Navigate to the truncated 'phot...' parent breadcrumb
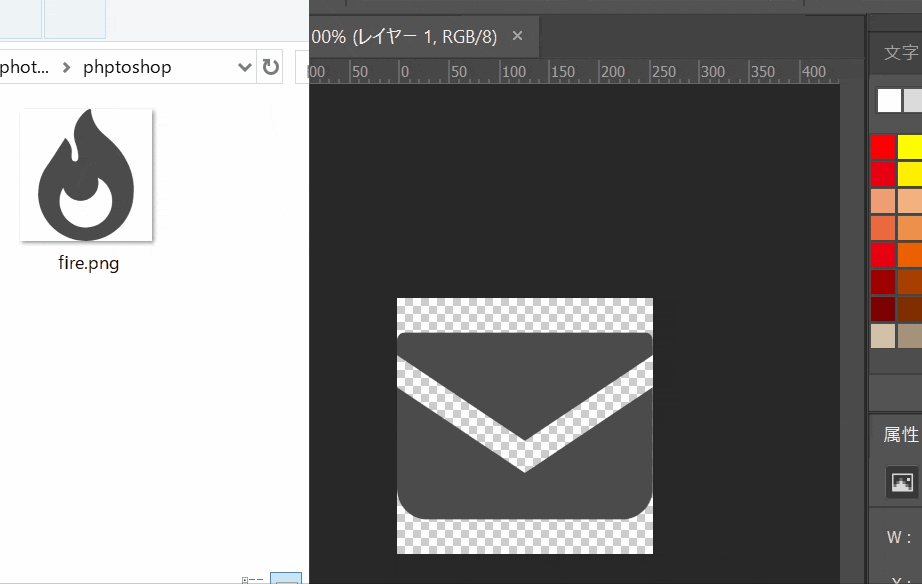922x584 pixels. [24, 67]
